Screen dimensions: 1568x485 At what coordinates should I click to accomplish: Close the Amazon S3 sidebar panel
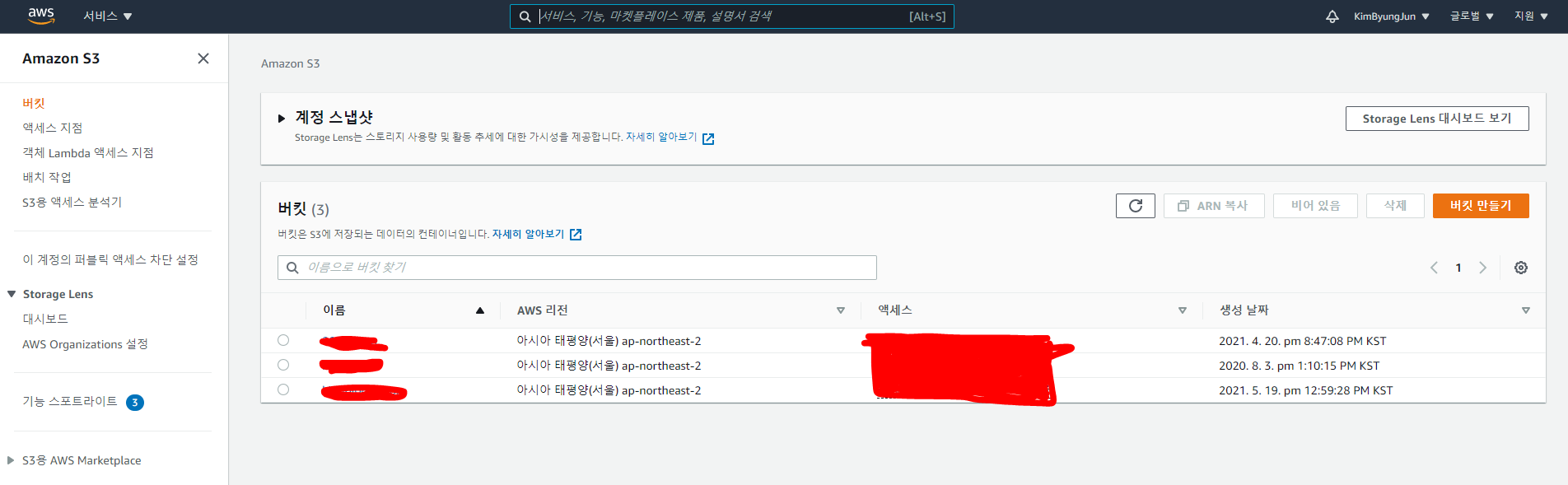click(203, 58)
